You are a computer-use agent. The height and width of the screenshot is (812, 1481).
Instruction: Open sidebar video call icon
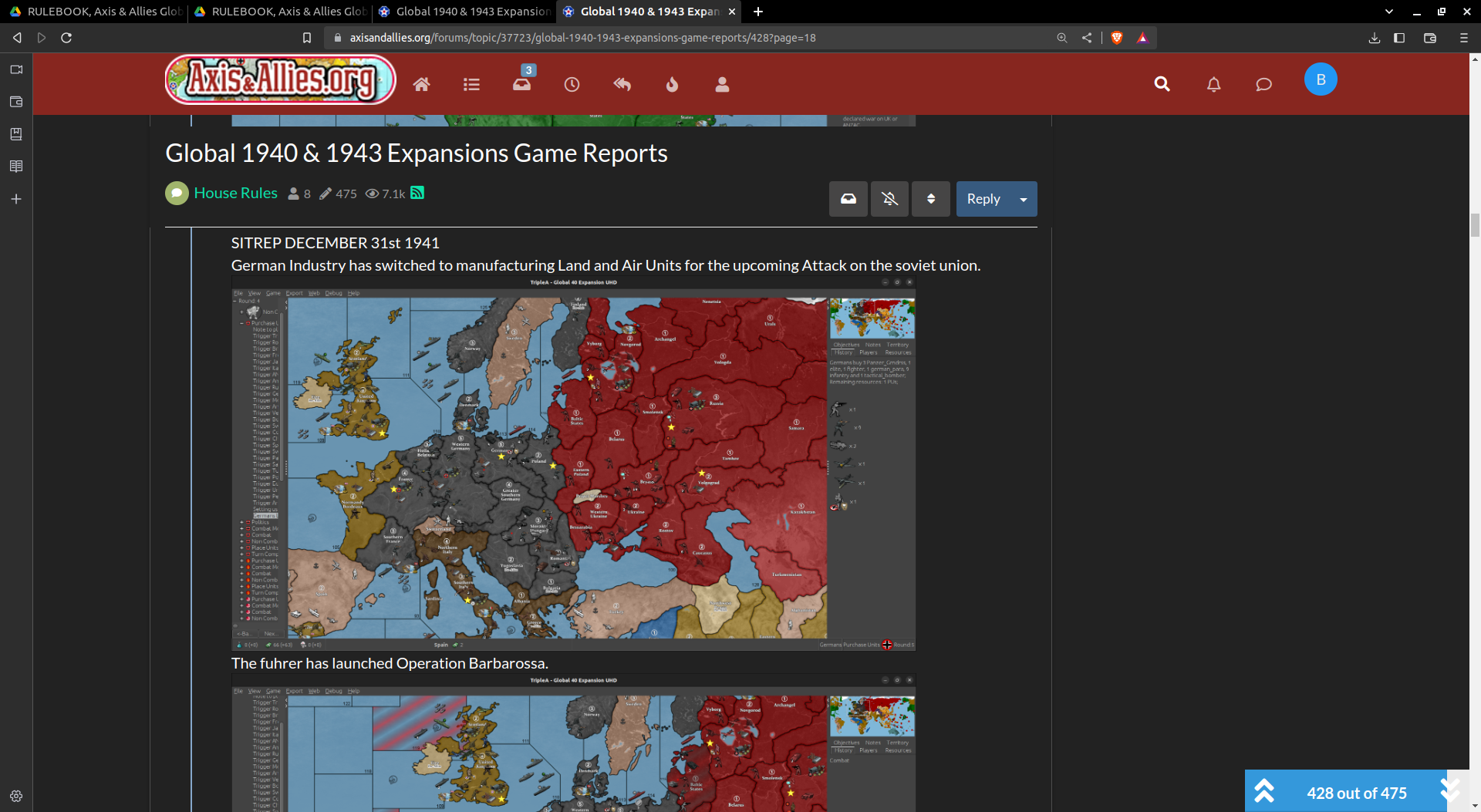click(x=16, y=69)
